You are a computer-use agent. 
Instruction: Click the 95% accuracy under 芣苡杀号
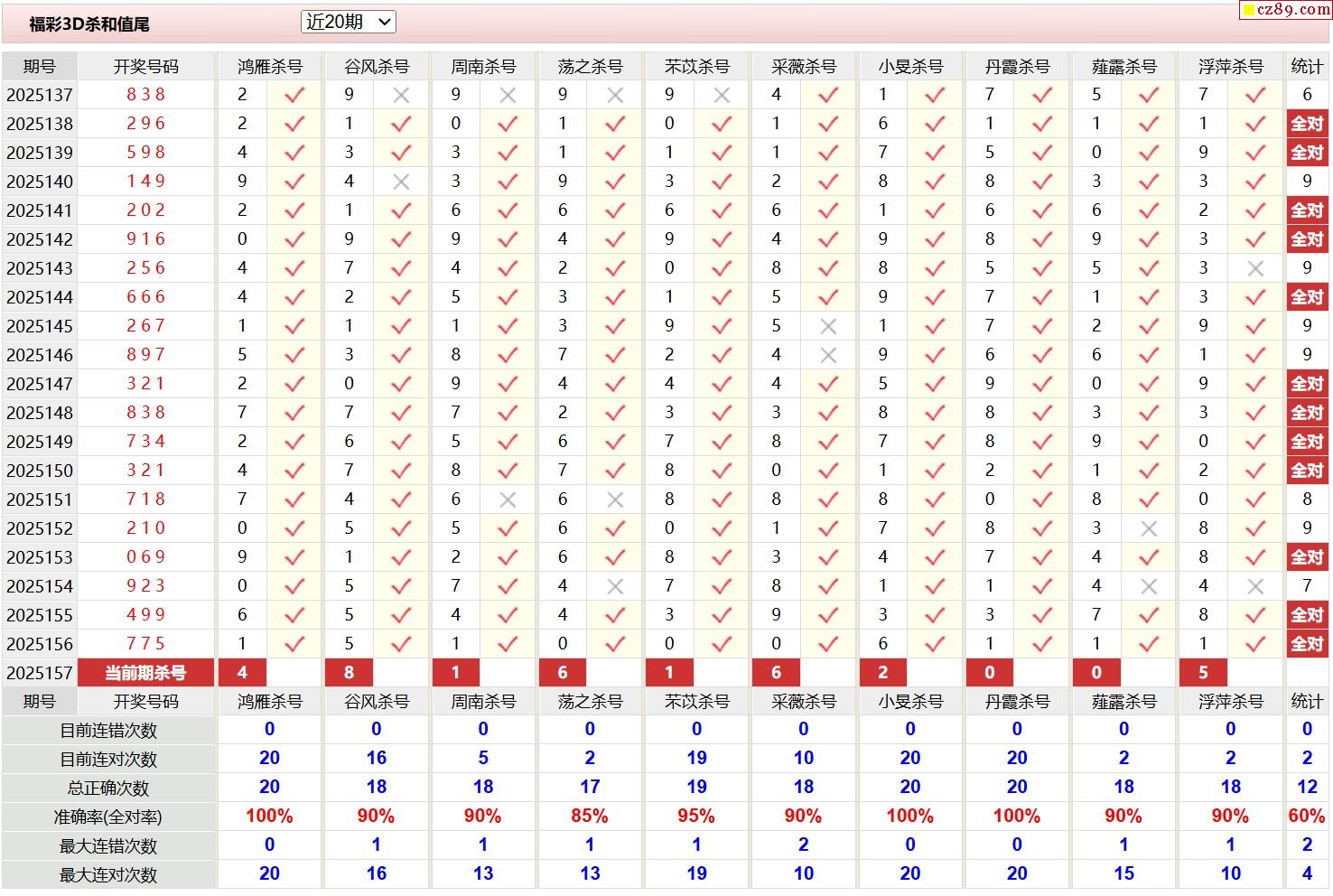tap(696, 816)
